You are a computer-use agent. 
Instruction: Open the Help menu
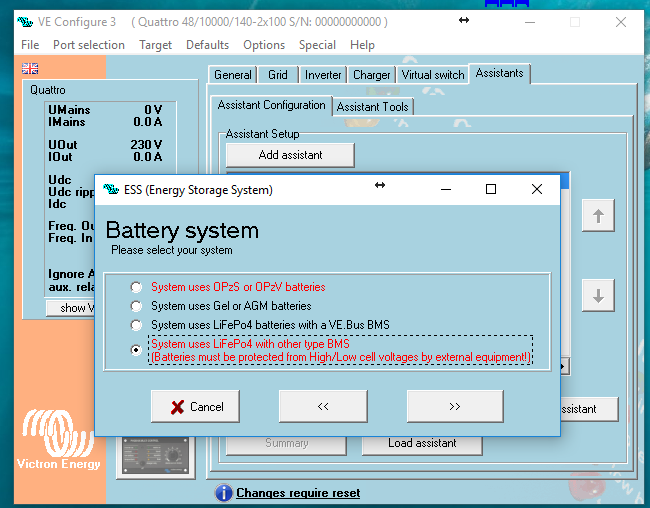362,45
